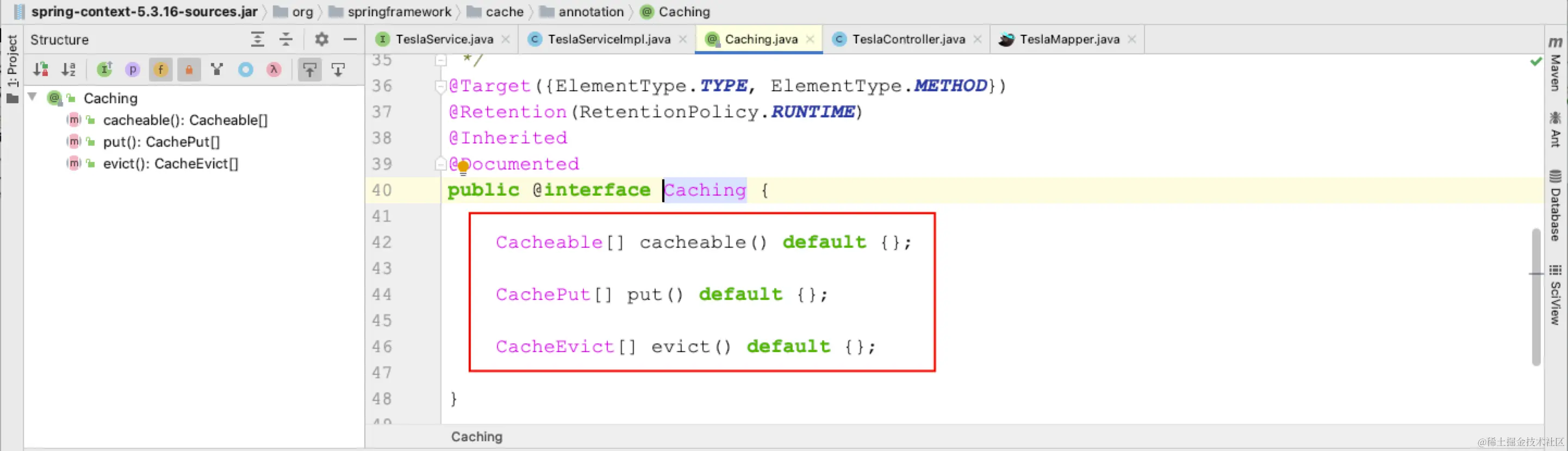The width and height of the screenshot is (1568, 451).
Task: Hide the Structure panel with minus icon
Action: tap(350, 40)
